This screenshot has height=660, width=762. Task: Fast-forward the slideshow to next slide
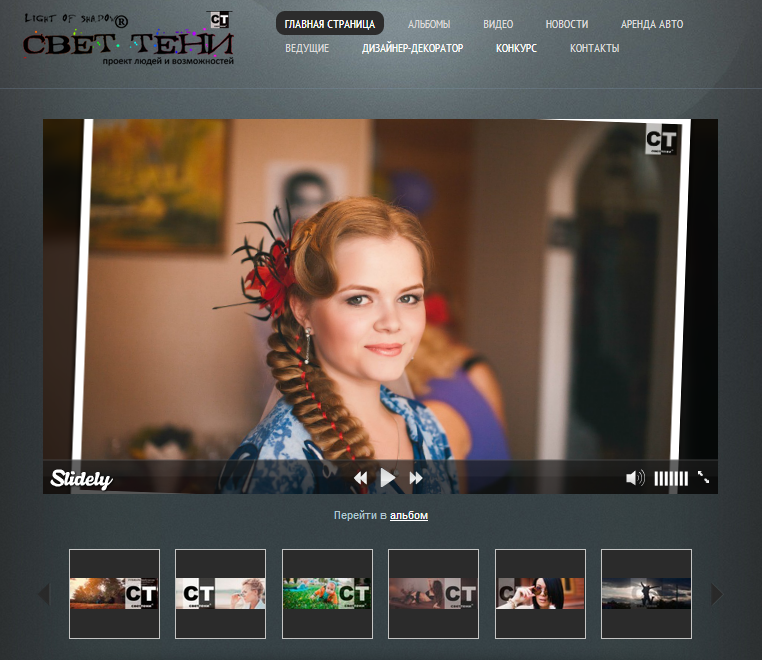pos(416,478)
